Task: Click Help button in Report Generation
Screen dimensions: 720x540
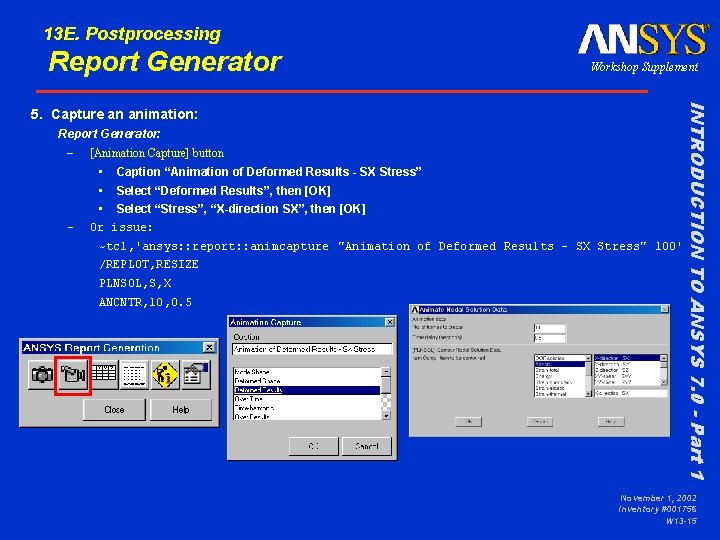Action: 181,410
